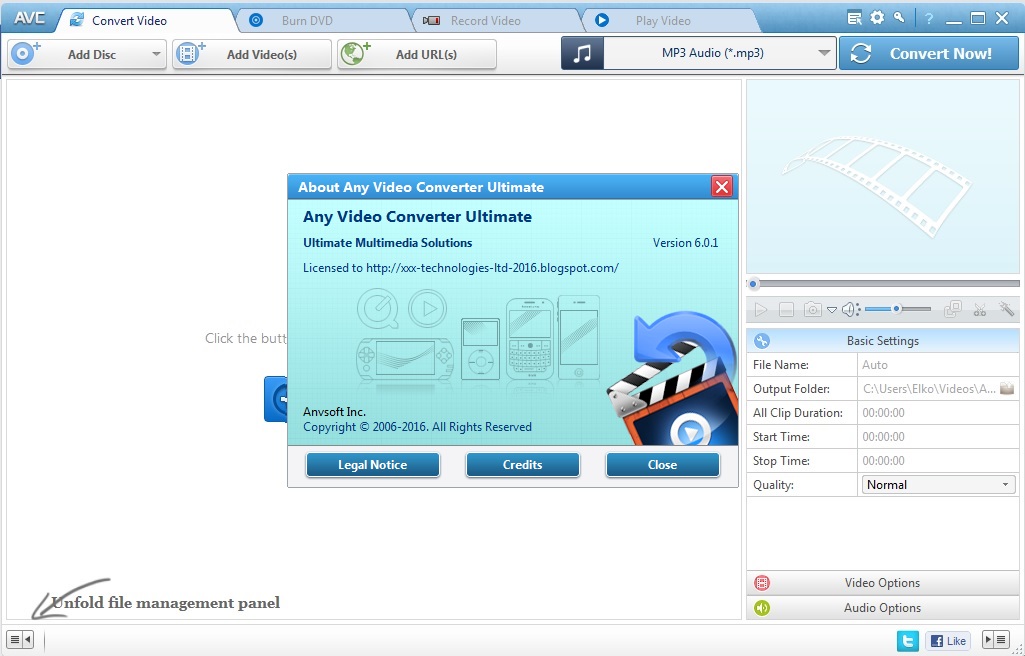Click the Legal Notice button
The image size is (1025, 656).
[x=373, y=465]
